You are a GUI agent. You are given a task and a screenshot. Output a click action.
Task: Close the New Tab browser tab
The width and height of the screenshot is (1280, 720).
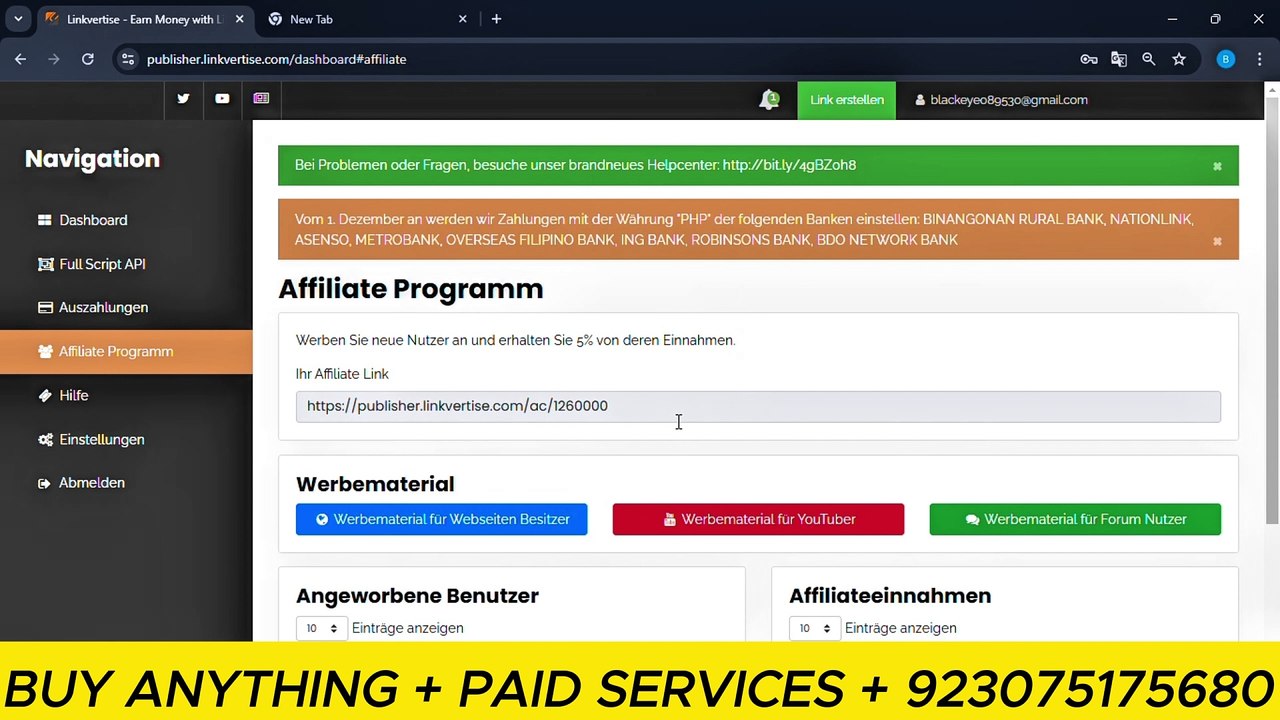point(463,19)
